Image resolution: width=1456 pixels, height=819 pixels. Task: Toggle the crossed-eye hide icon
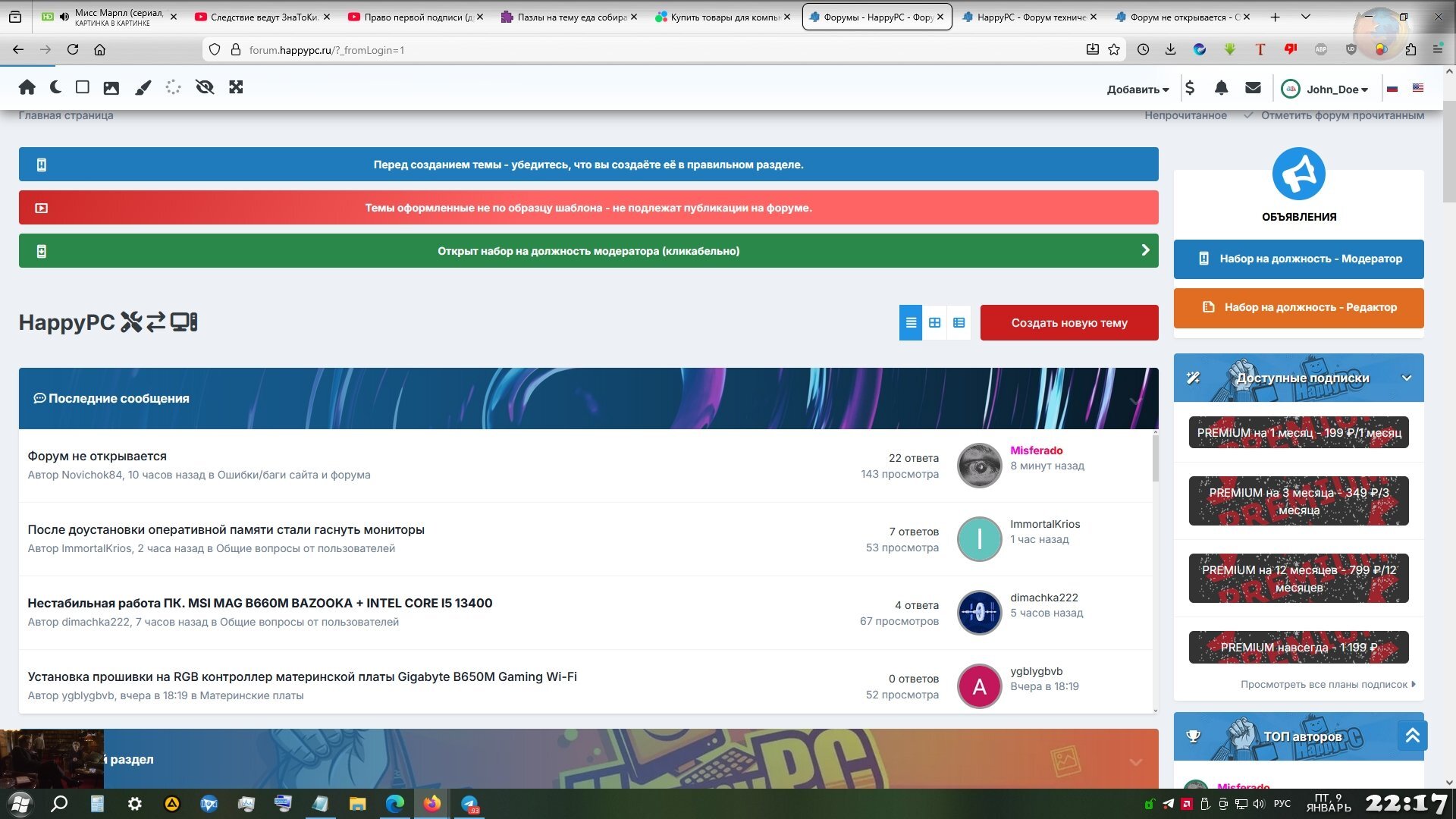tap(204, 87)
